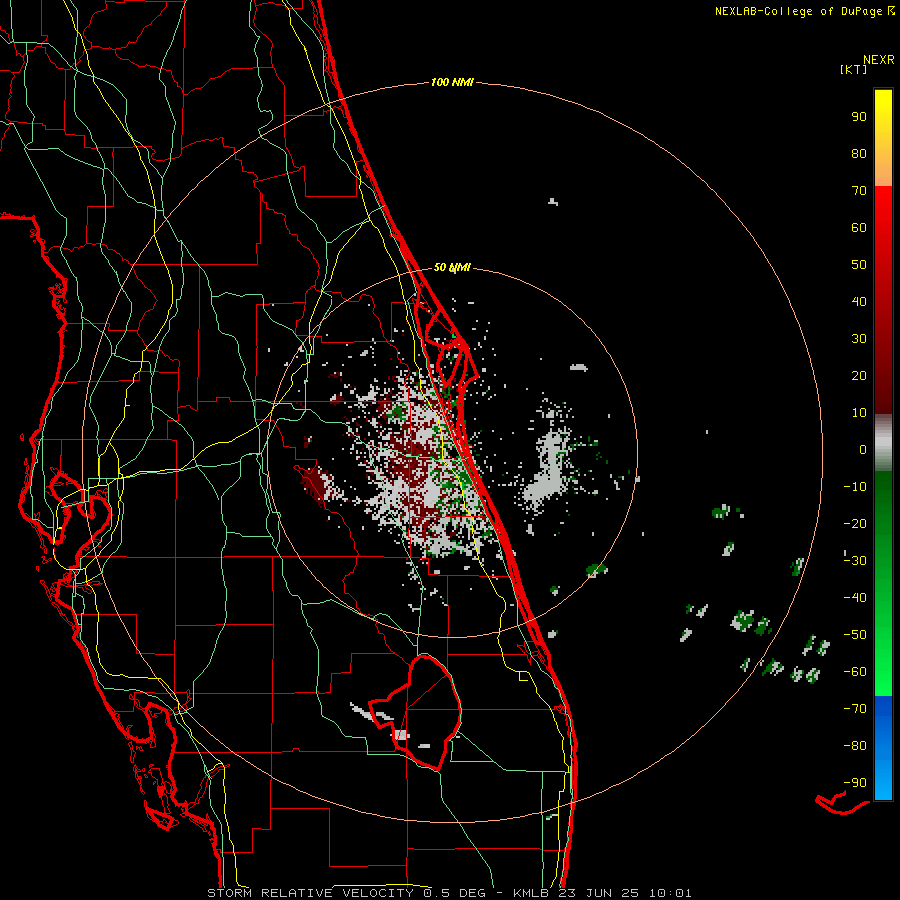
Task: Click the positive 80 scale value
Action: pyautogui.click(x=859, y=153)
